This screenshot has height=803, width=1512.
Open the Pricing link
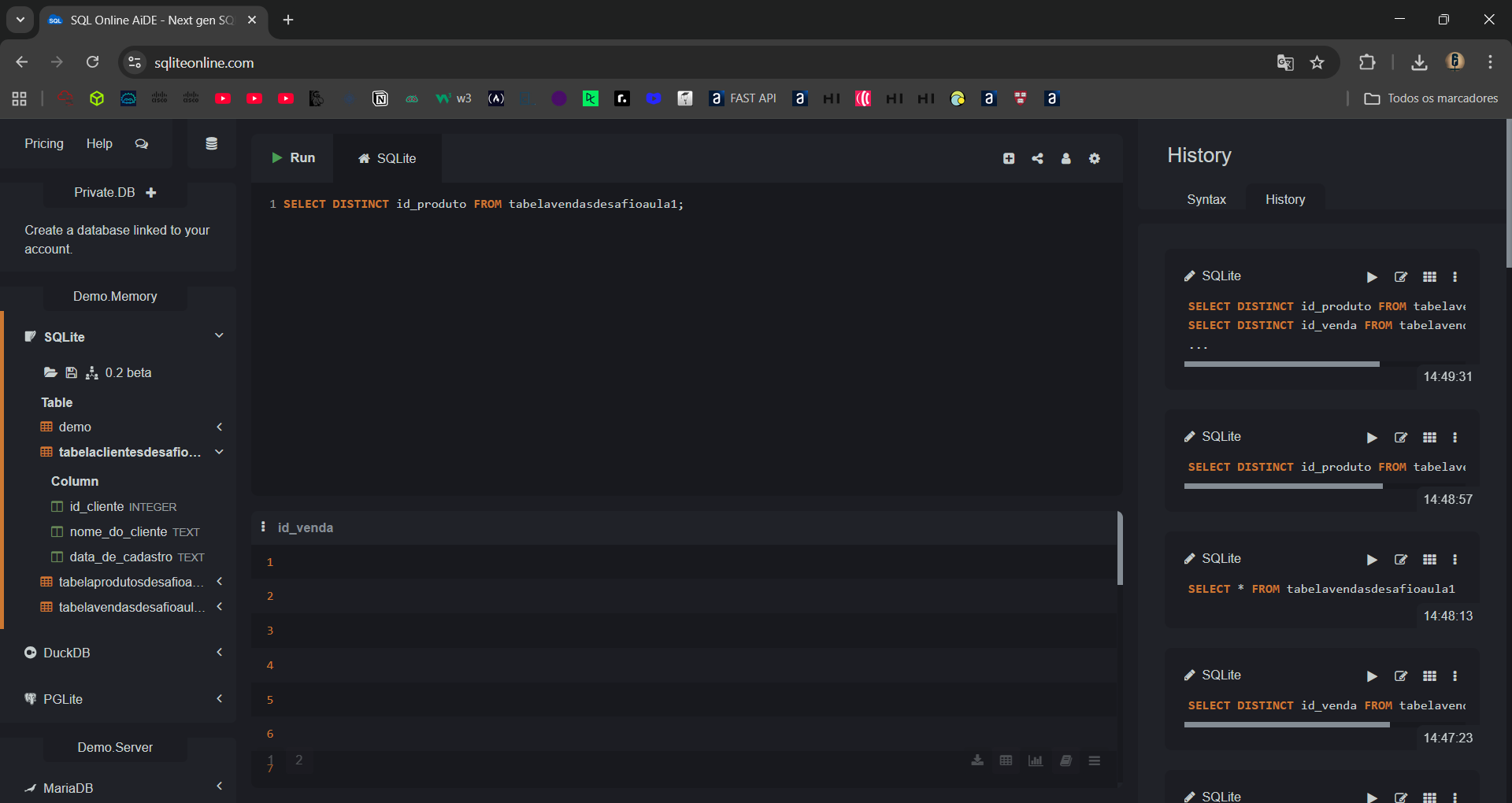[x=44, y=144]
